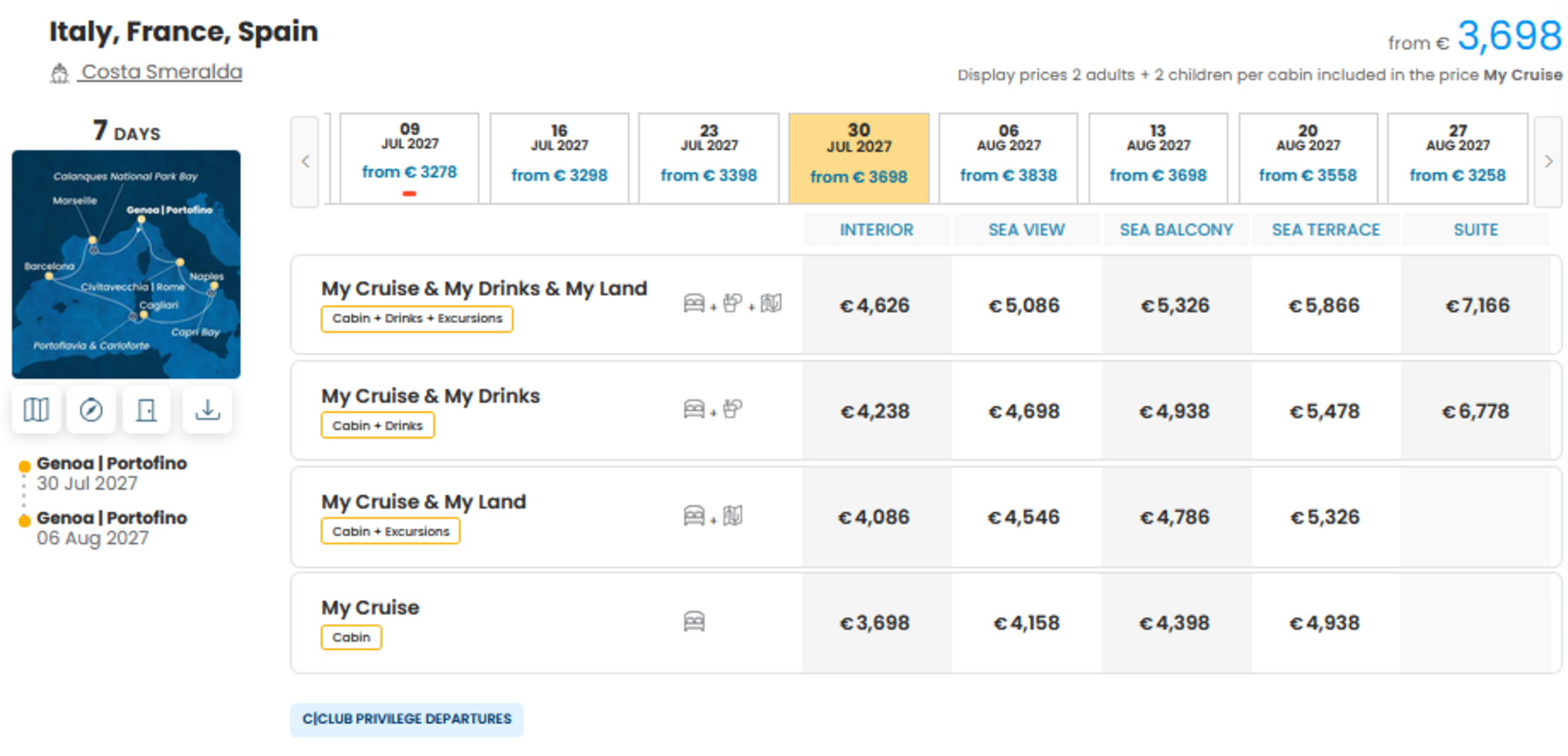Choose the €4,786 Sea Balcony price
The image size is (1568, 756).
(x=1176, y=517)
